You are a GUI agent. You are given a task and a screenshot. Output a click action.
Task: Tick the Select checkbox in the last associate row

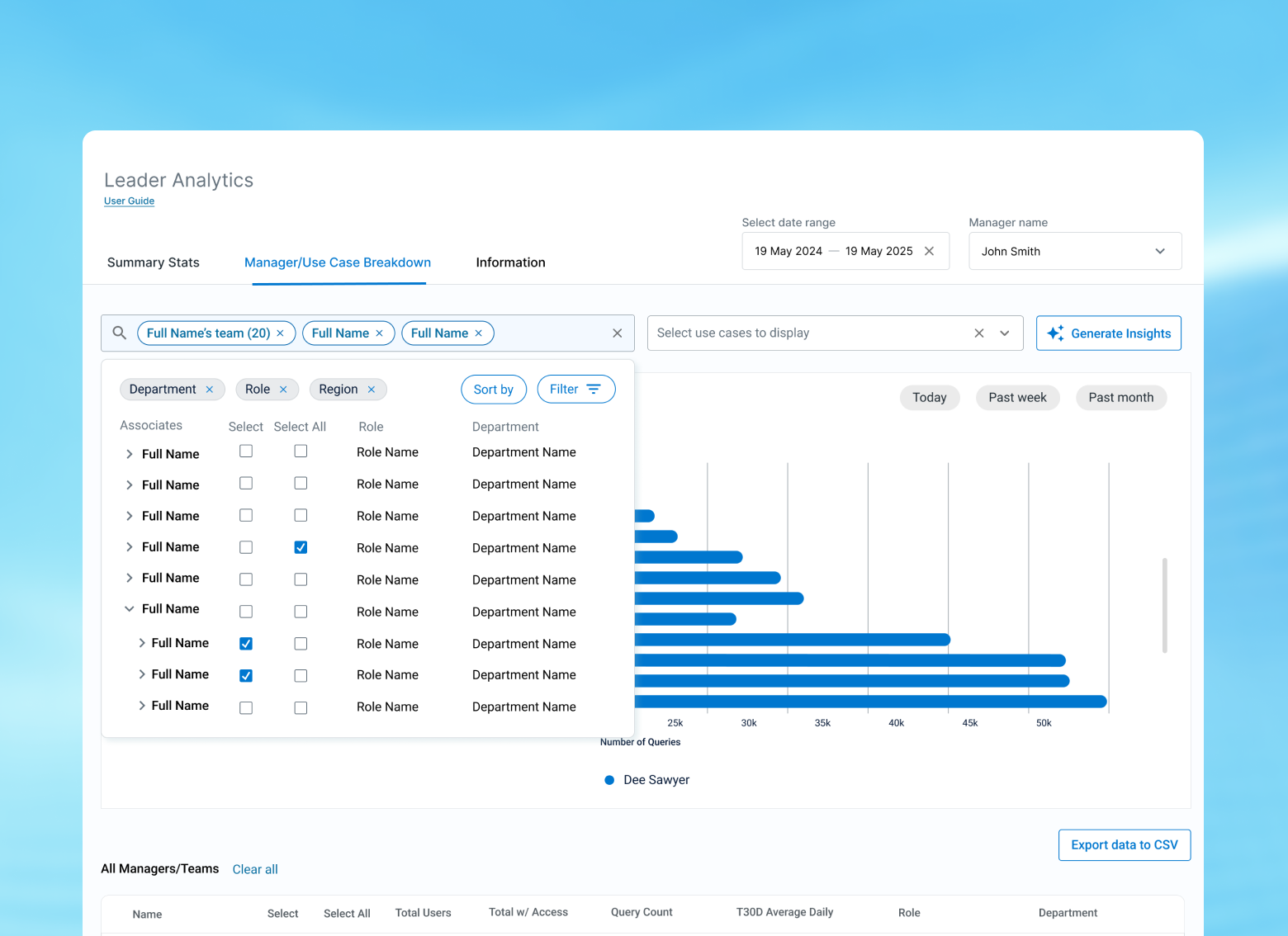tap(246, 707)
